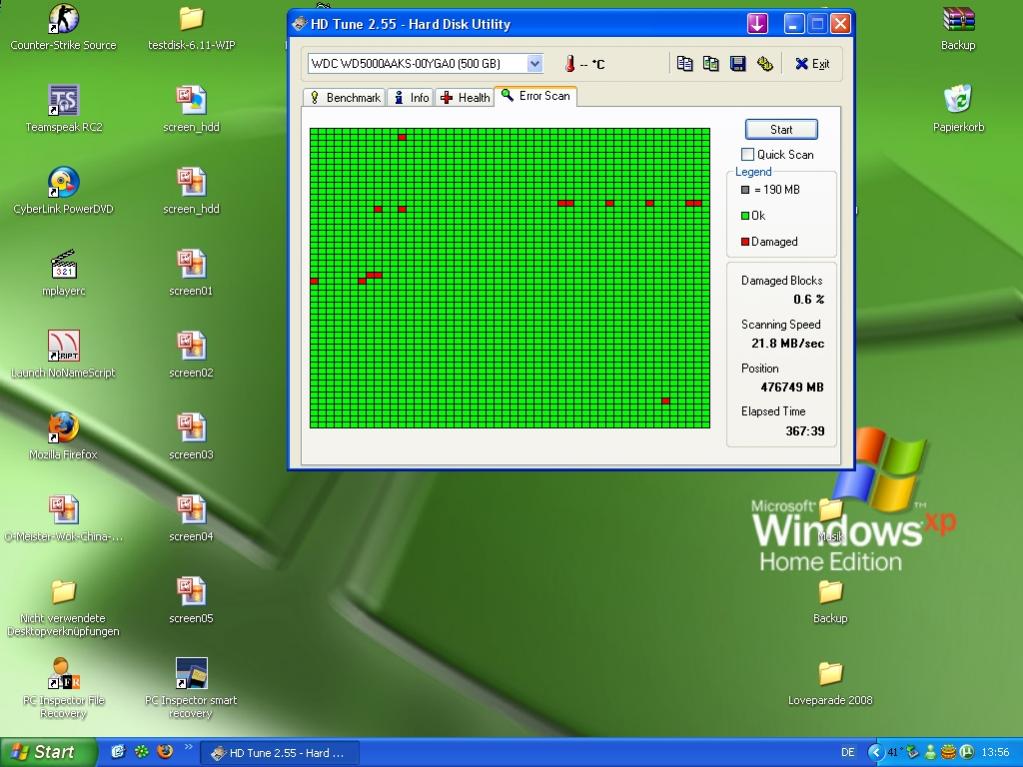The image size is (1023, 767).
Task: Enable the Quick Scan checkbox
Action: [748, 155]
